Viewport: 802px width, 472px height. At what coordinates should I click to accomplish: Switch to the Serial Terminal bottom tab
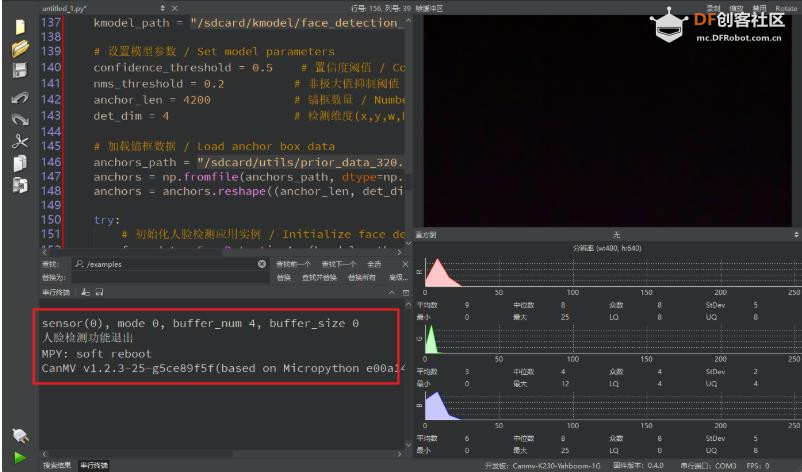(x=94, y=465)
